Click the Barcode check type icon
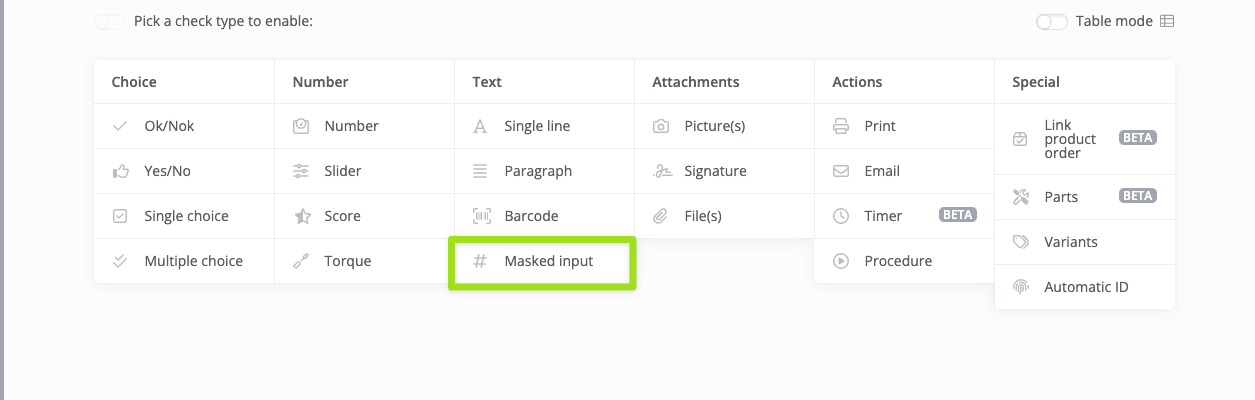 pyautogui.click(x=481, y=217)
